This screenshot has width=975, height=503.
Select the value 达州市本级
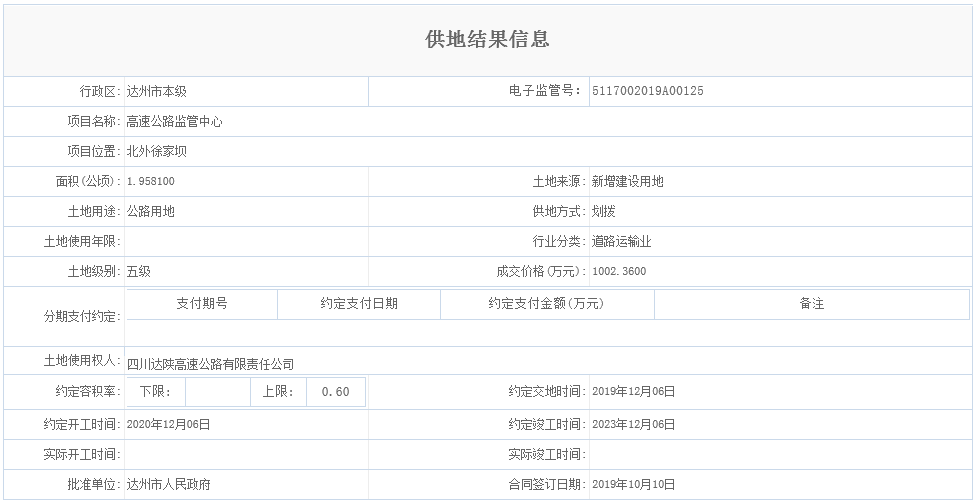157,91
